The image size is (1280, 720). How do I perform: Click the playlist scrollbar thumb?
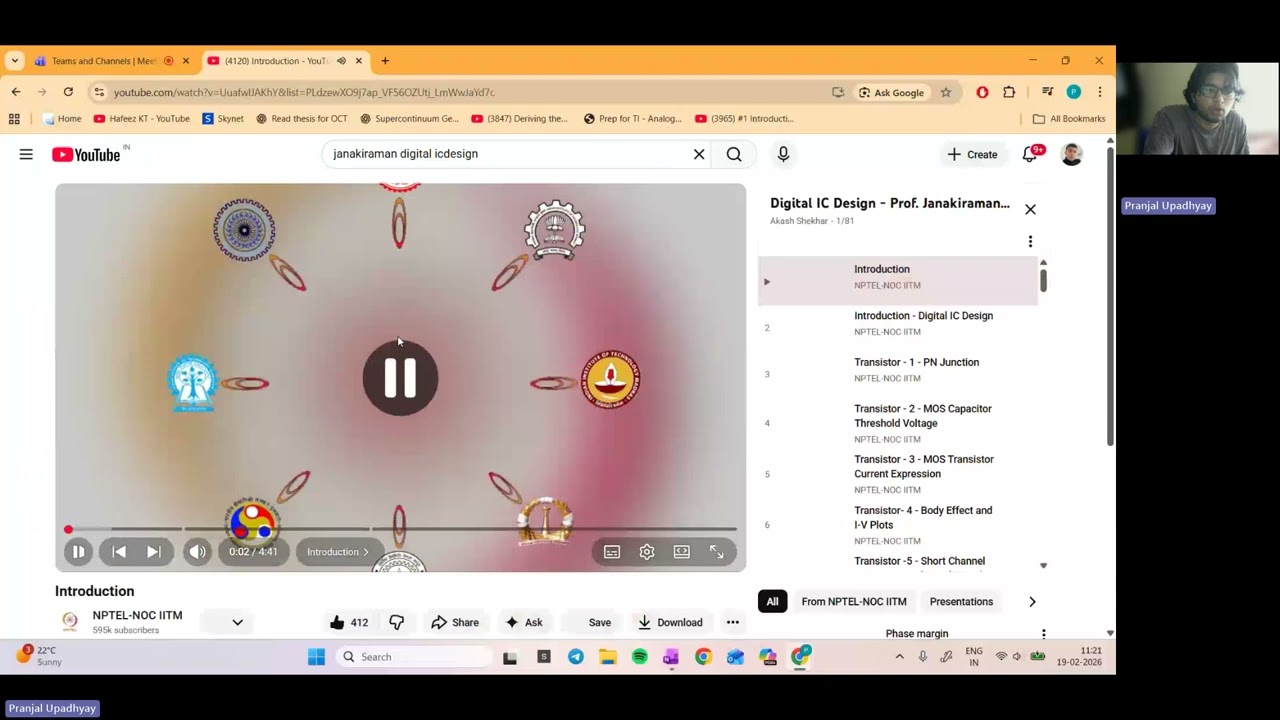click(x=1043, y=279)
